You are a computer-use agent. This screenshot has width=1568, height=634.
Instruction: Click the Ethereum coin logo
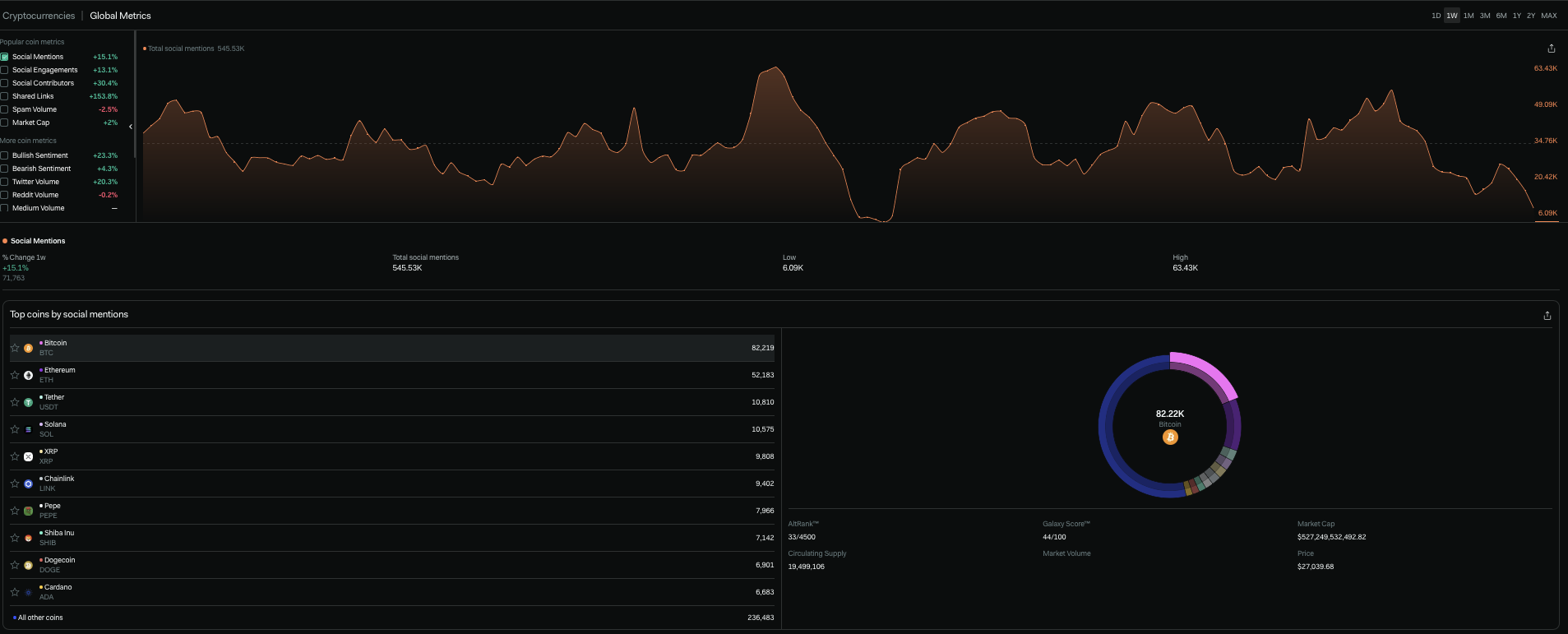point(29,376)
